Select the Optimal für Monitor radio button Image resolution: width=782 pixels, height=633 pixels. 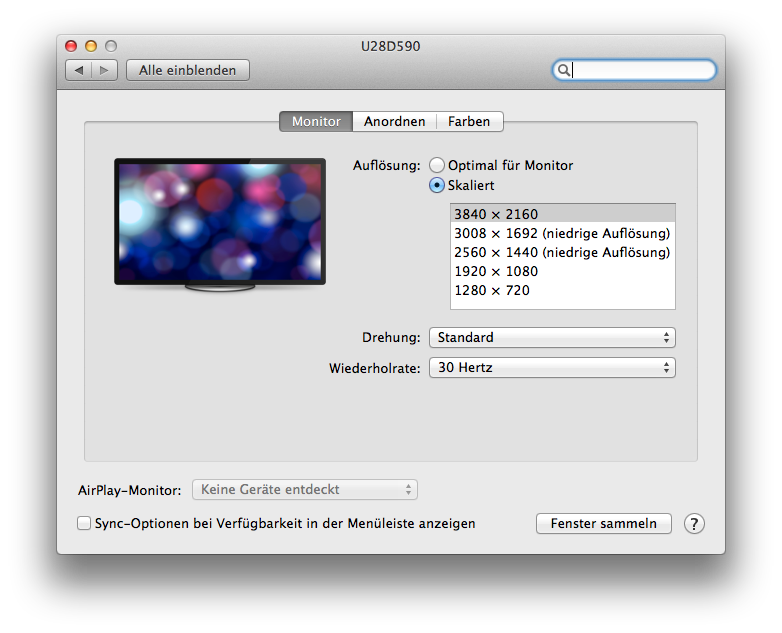point(436,165)
